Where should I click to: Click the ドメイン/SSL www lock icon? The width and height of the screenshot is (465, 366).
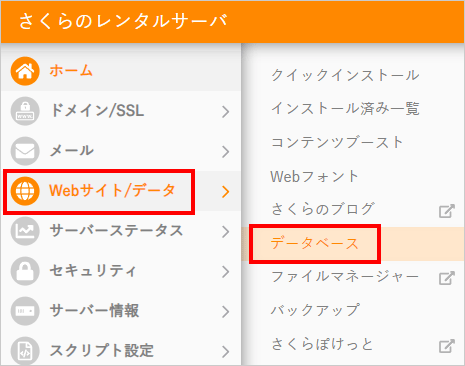click(25, 111)
